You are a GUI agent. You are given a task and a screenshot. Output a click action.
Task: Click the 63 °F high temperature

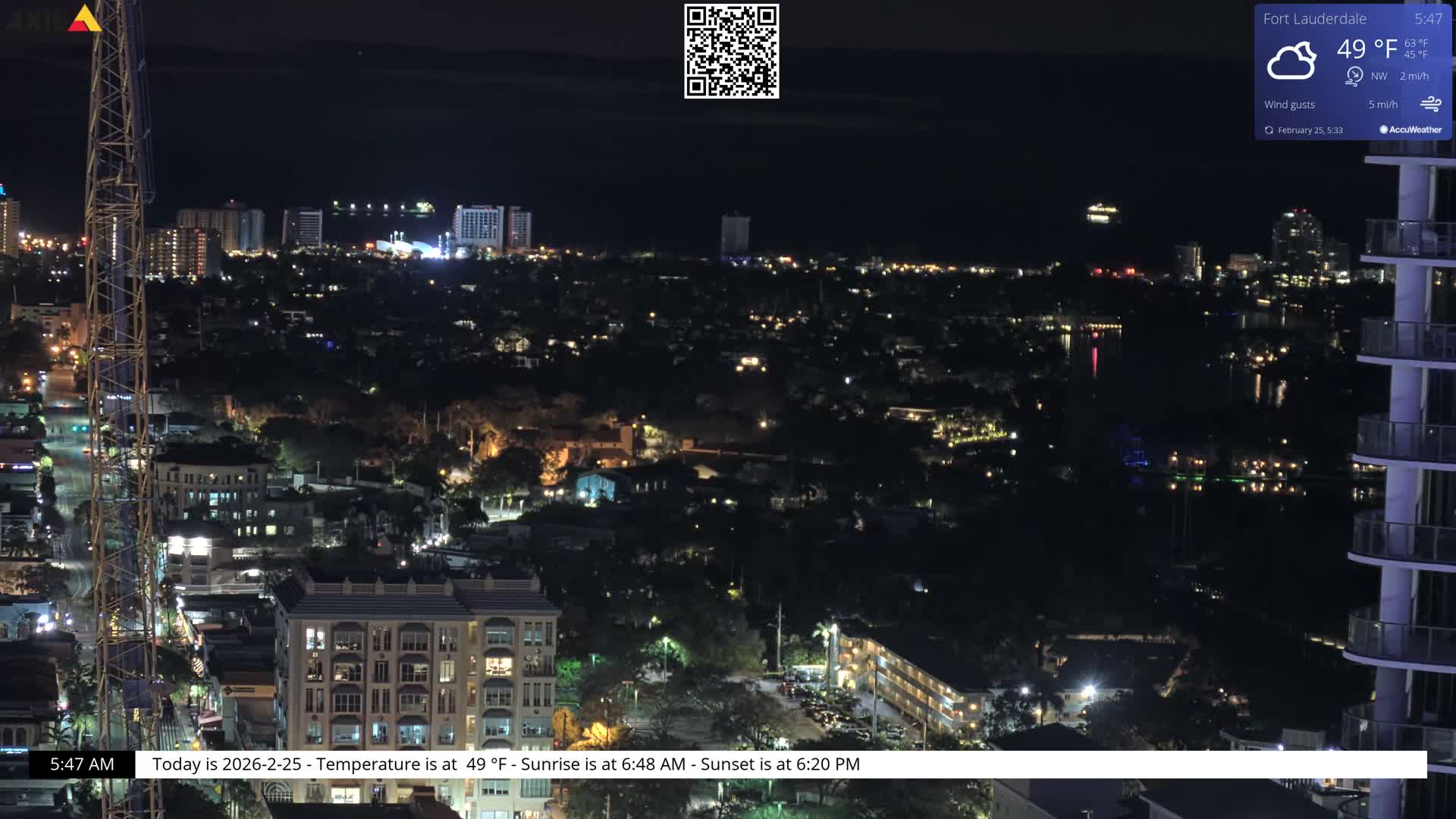[1416, 43]
